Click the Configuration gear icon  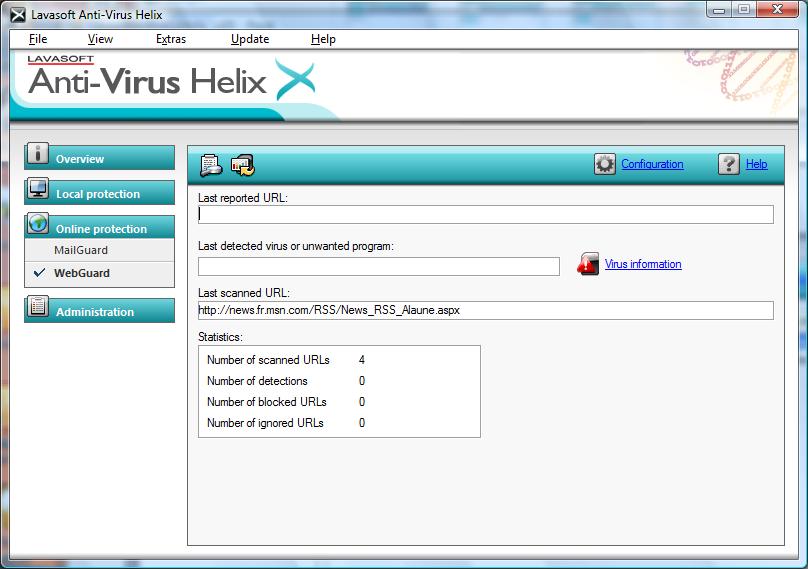605,165
